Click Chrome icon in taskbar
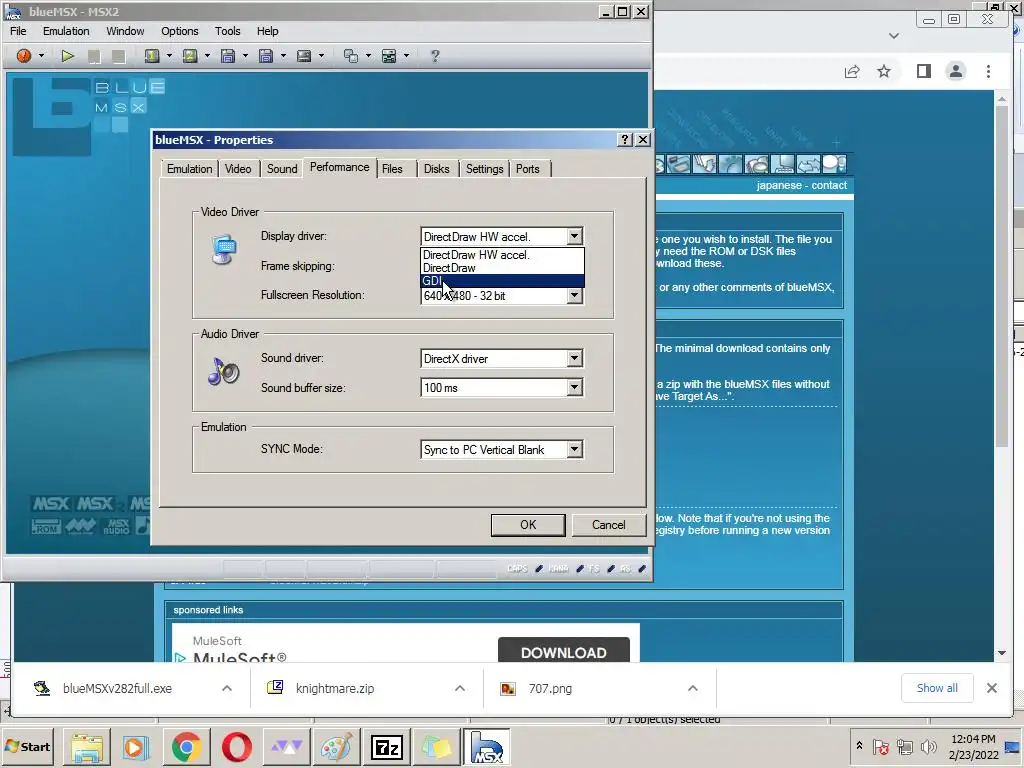 (x=187, y=747)
